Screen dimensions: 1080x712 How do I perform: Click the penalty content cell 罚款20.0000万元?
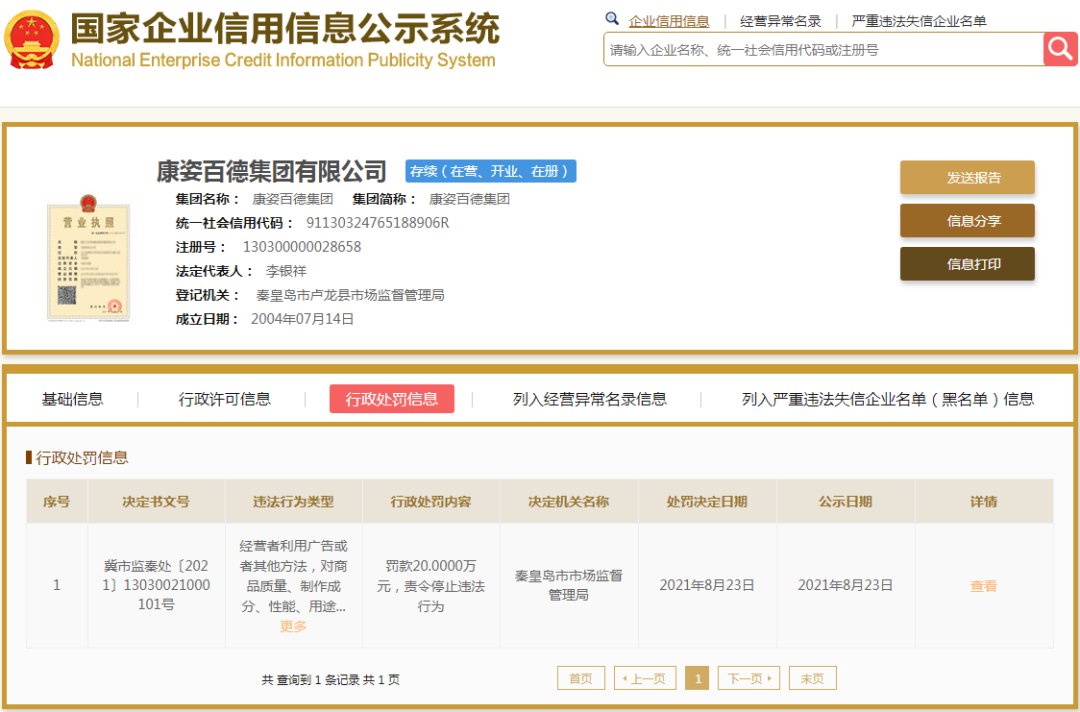[431, 586]
